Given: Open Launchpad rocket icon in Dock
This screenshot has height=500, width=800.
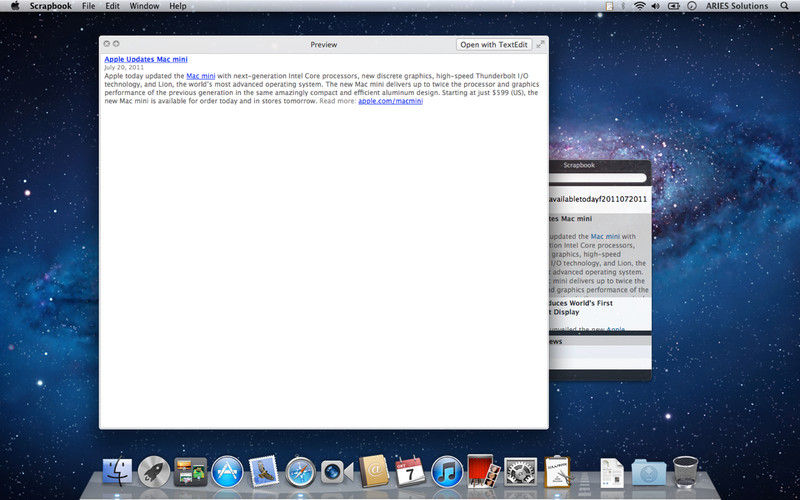Looking at the screenshot, I should (154, 471).
